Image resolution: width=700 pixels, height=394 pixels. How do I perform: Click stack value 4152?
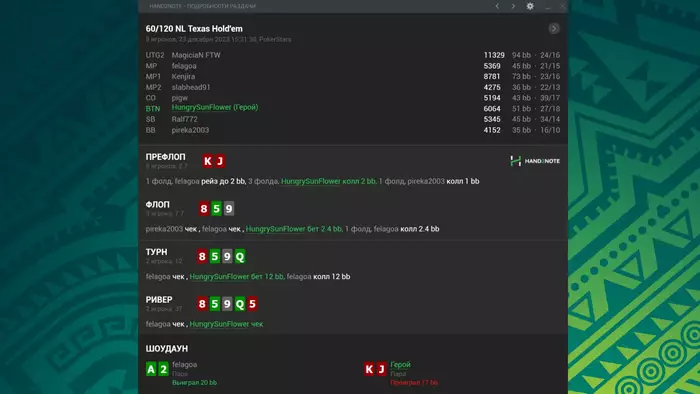[x=492, y=130]
